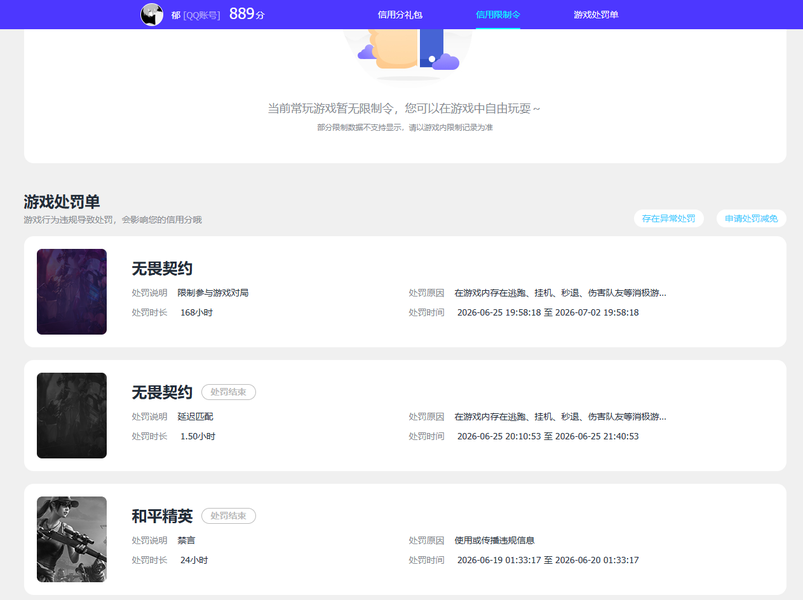Switch to the 信用限制令 tab
This screenshot has width=803, height=600.
pyautogui.click(x=498, y=15)
